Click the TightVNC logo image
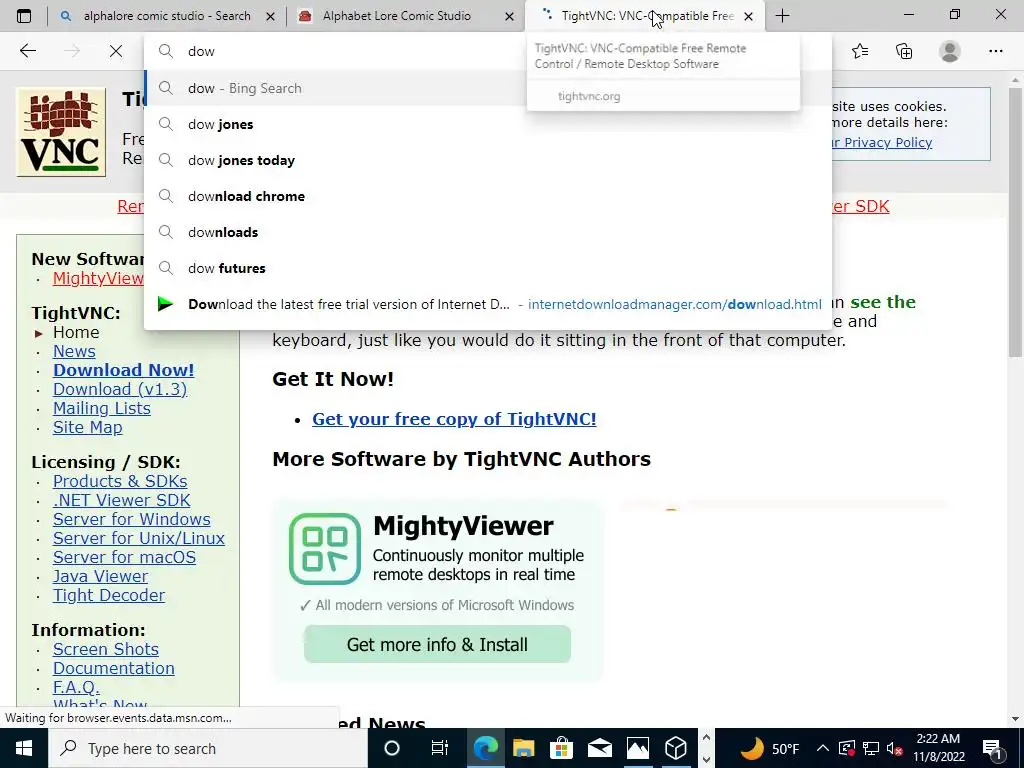The width and height of the screenshot is (1024, 768). point(61,133)
